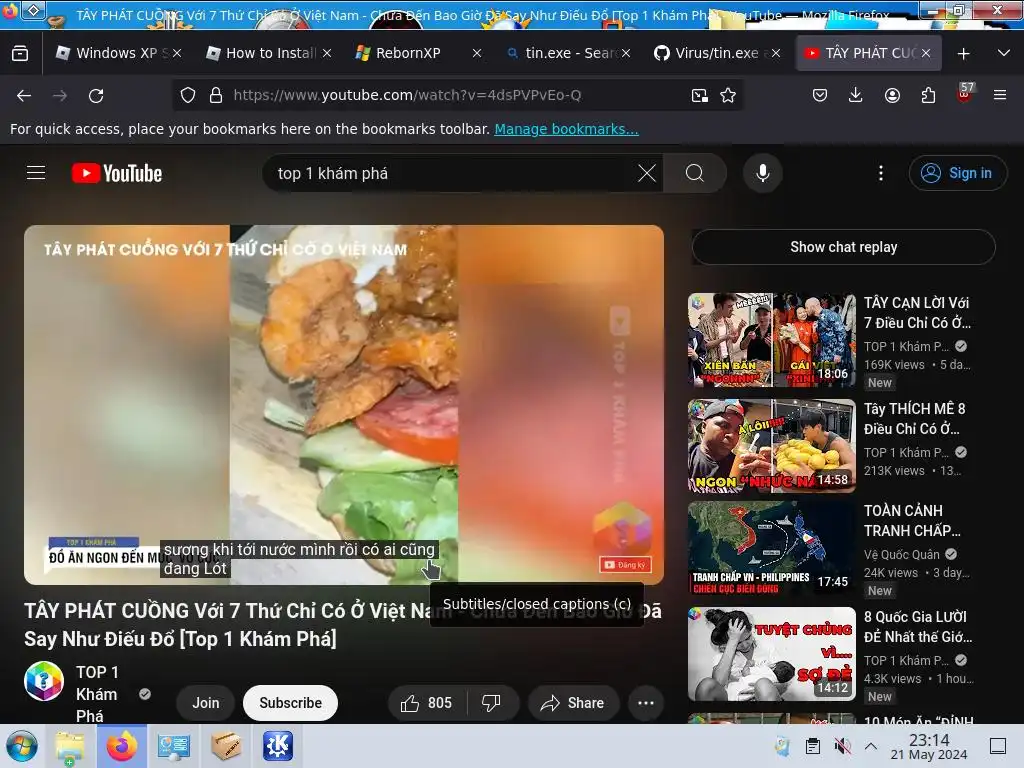Open the extensions puzzle menu

(928, 95)
